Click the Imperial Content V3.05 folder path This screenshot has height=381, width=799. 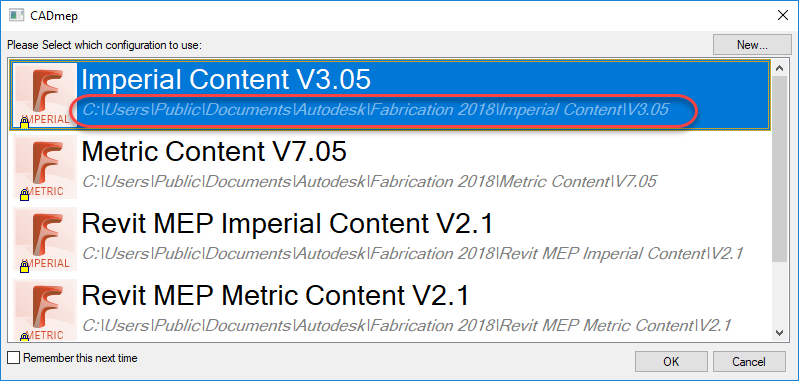click(x=375, y=110)
